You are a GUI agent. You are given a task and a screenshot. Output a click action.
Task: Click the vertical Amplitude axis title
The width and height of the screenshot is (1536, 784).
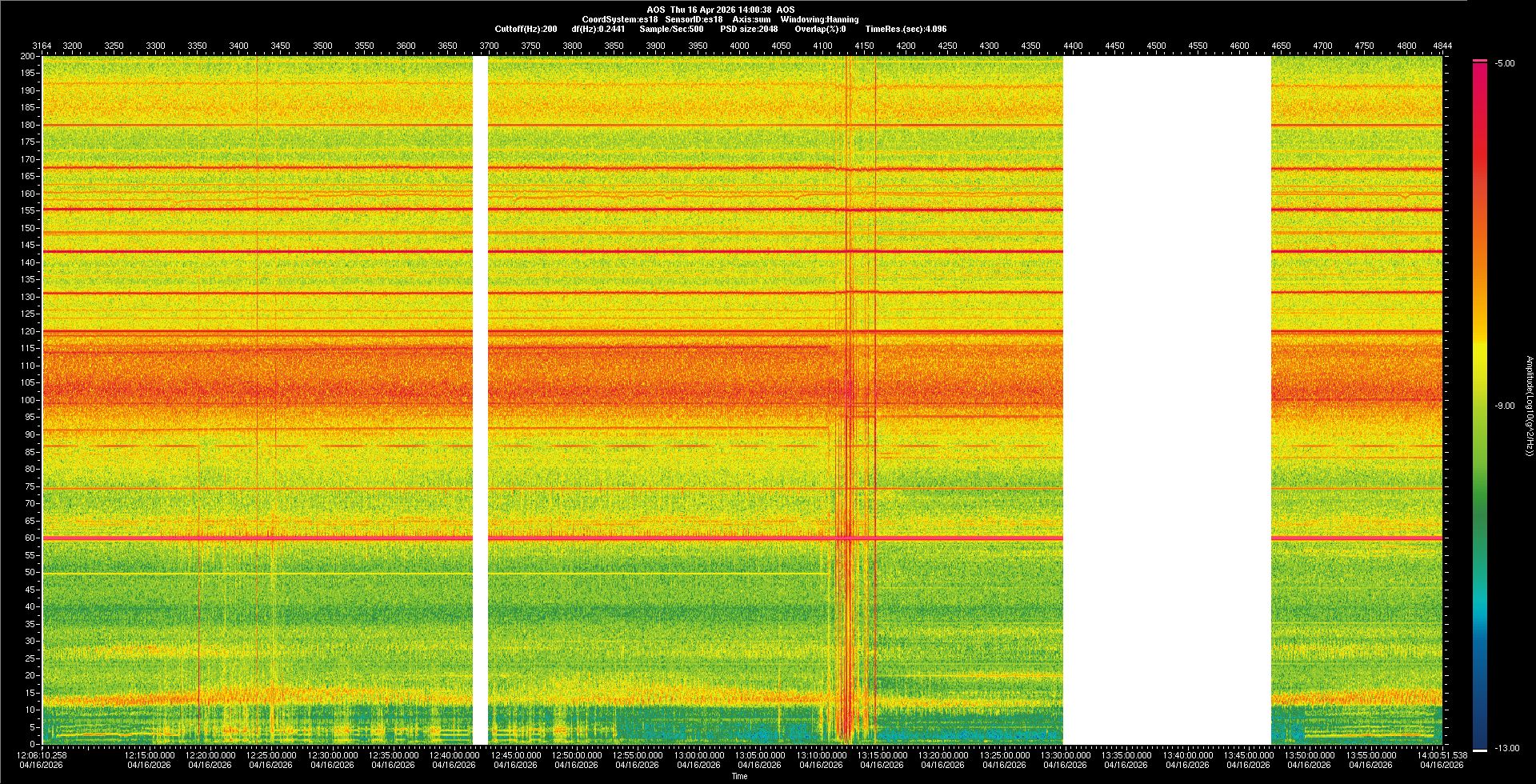(x=1529, y=406)
